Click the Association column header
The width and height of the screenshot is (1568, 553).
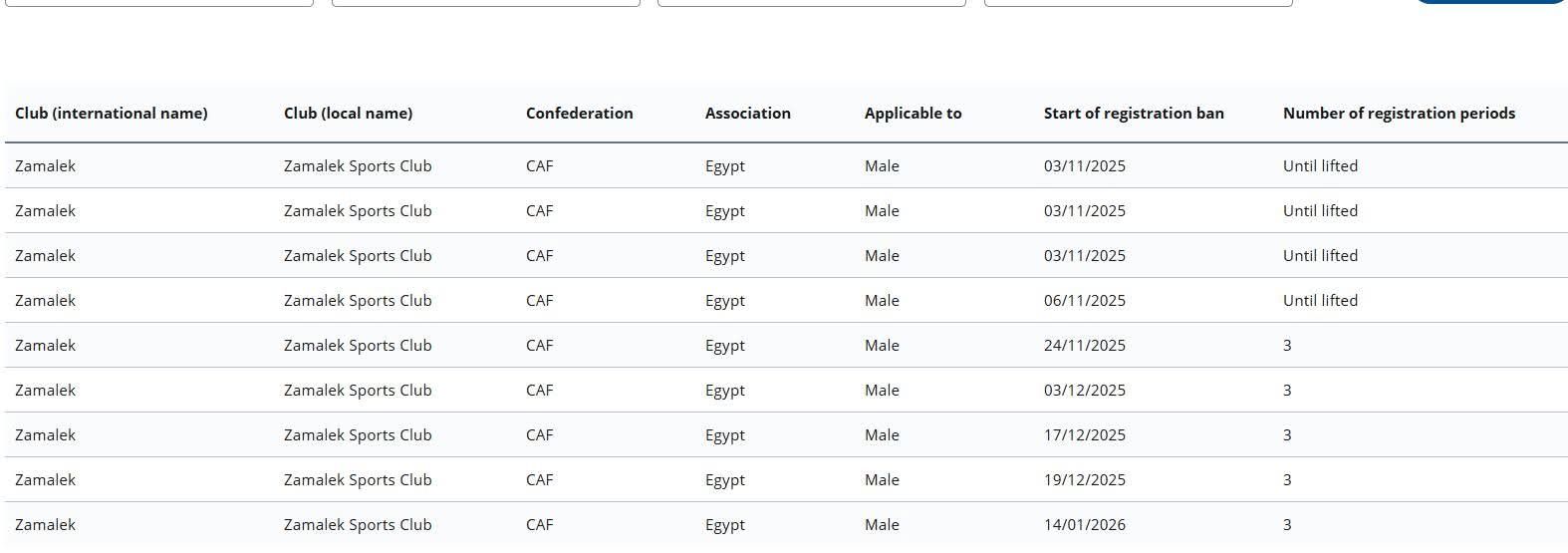(x=747, y=114)
